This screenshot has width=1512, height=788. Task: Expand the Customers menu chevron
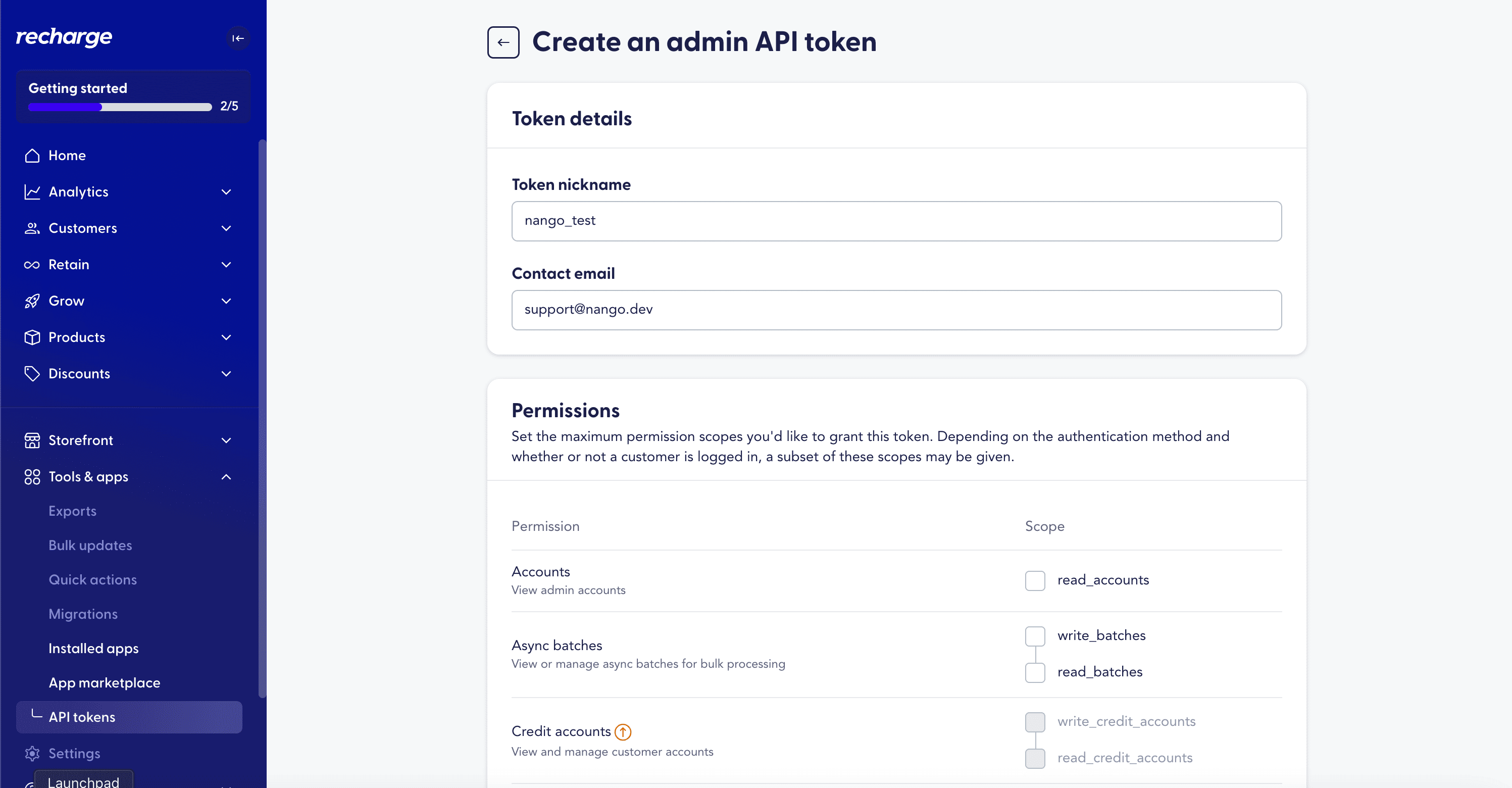226,228
